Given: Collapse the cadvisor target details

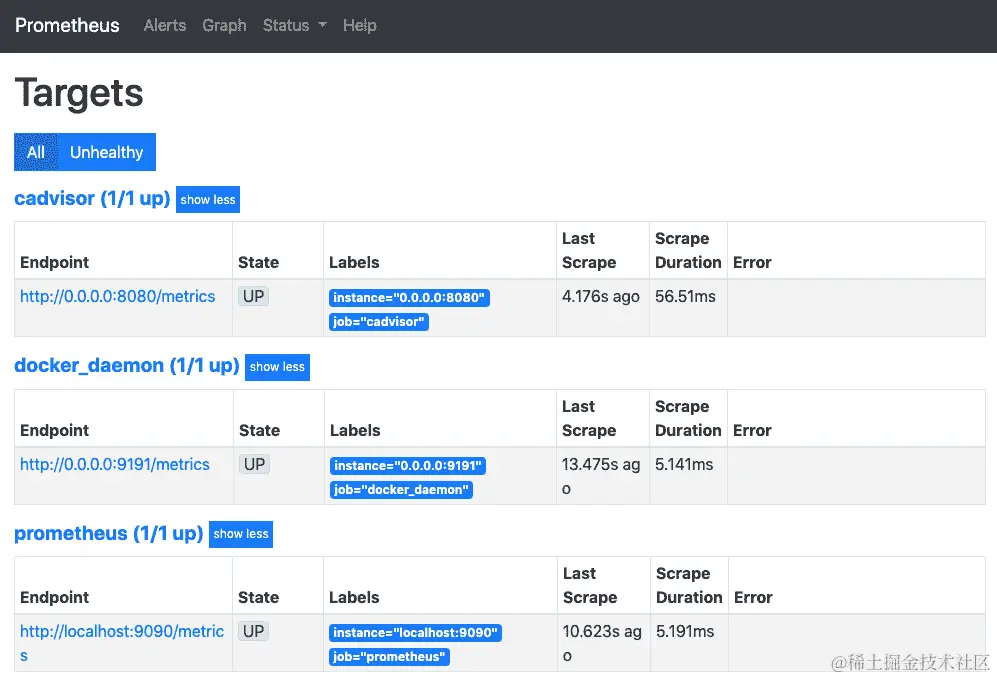Looking at the screenshot, I should click(207, 199).
